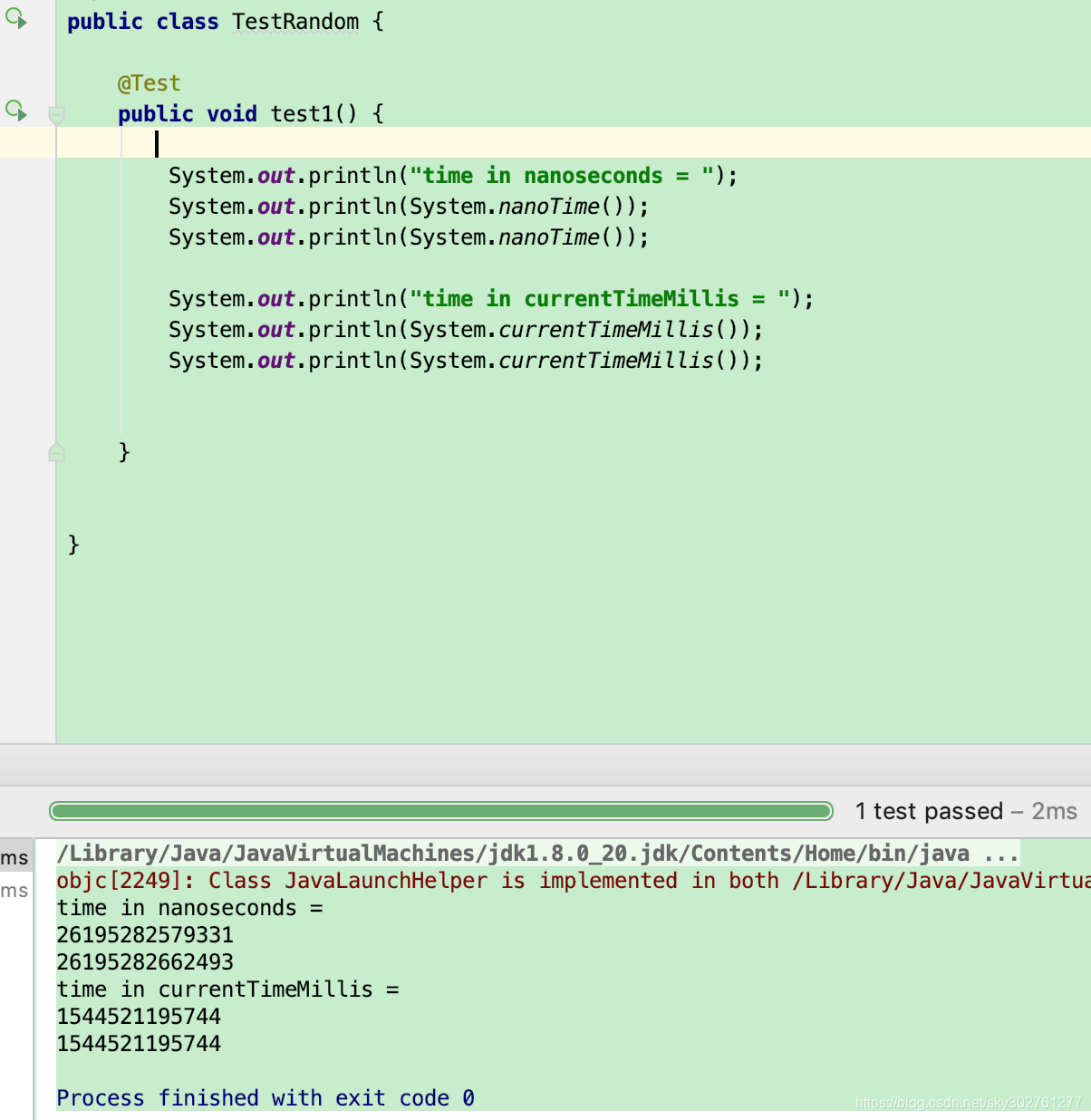Run TestRandom class via gutter run icon
Viewport: 1091px width, 1120px height.
(x=16, y=18)
